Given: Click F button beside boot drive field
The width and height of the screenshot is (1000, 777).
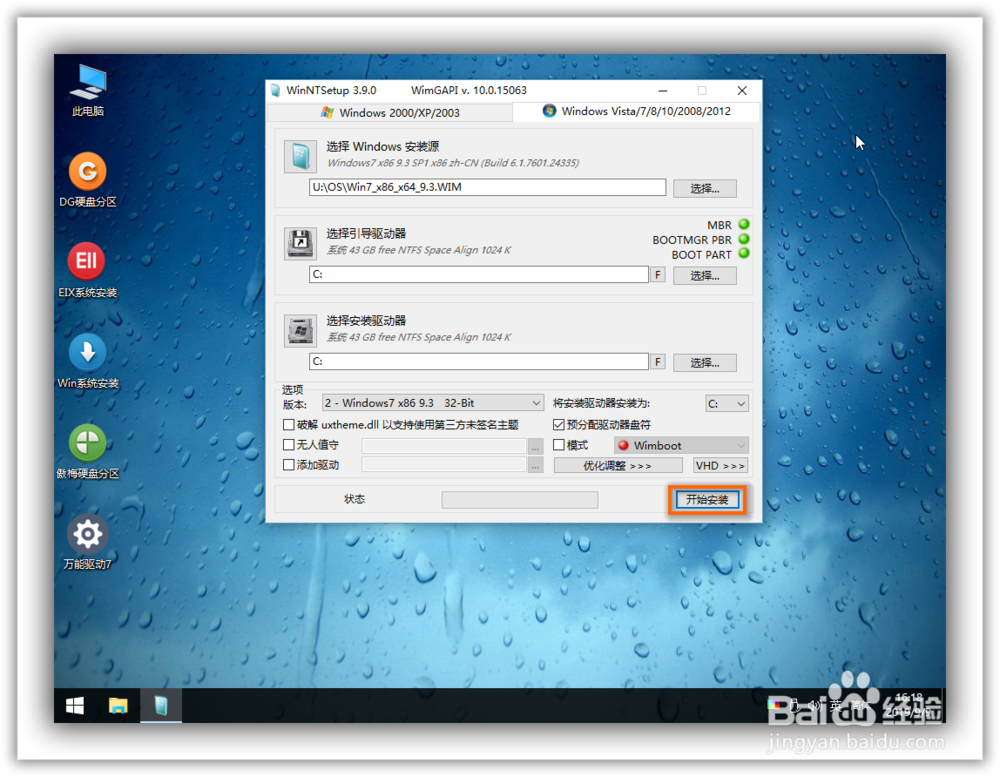Looking at the screenshot, I should [658, 275].
